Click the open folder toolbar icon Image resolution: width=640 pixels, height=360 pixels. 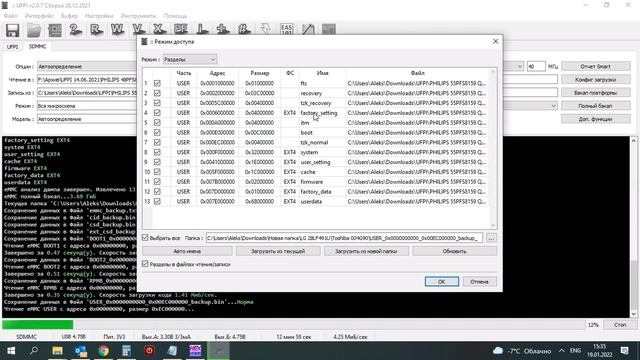pos(34,30)
